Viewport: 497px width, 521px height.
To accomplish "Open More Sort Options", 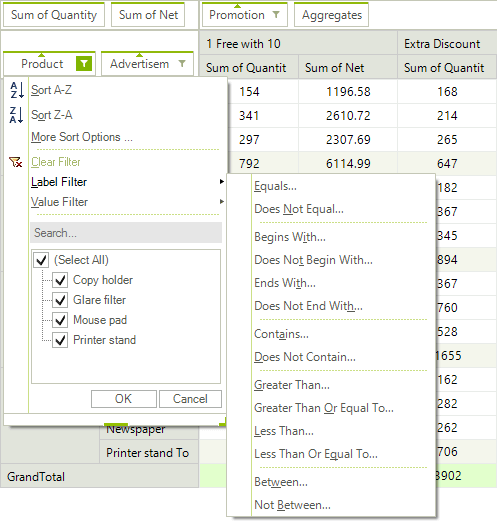I will click(x=82, y=137).
